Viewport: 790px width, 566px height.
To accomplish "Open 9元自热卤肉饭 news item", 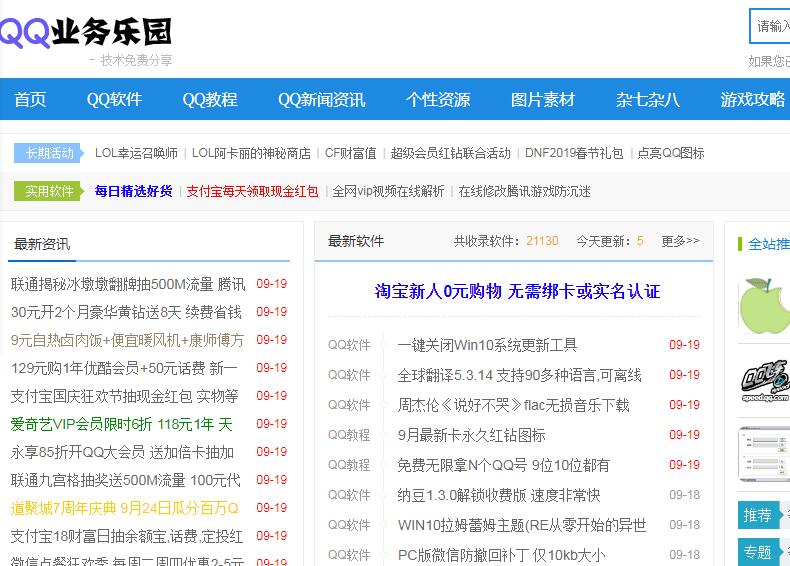I will (127, 340).
